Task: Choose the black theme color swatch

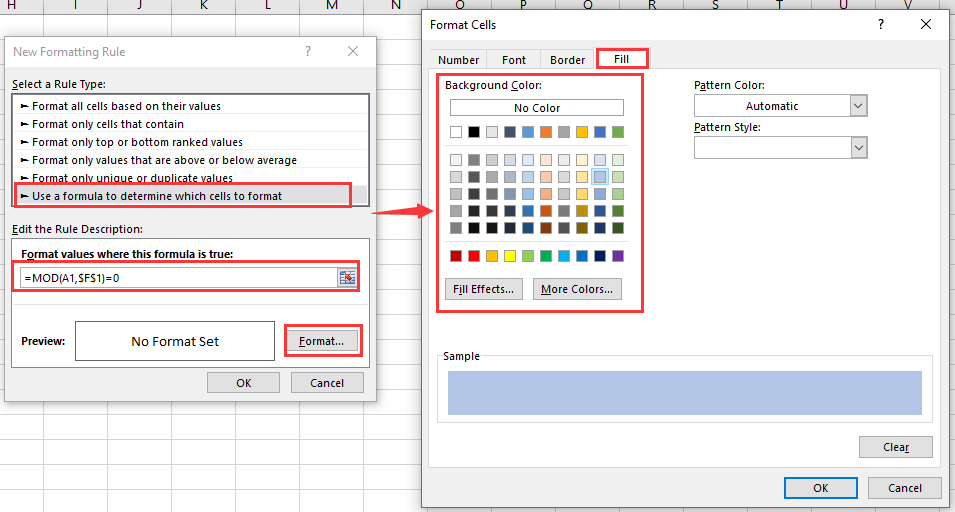Action: pyautogui.click(x=474, y=132)
